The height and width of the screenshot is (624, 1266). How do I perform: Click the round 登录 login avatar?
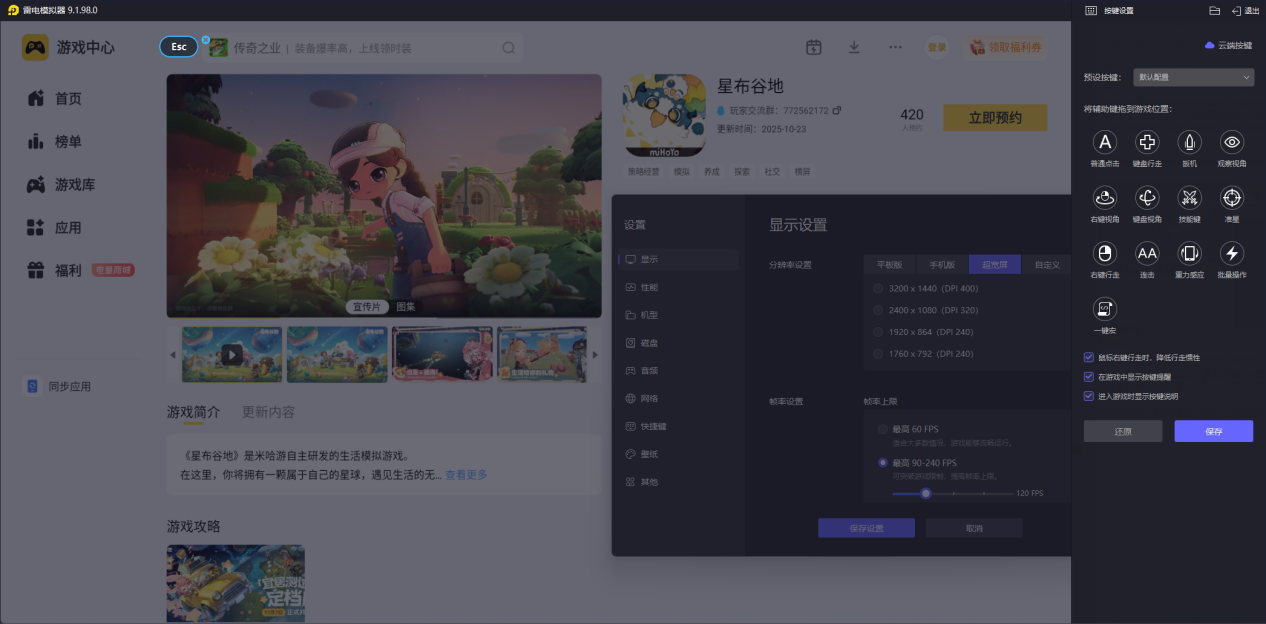pyautogui.click(x=937, y=48)
